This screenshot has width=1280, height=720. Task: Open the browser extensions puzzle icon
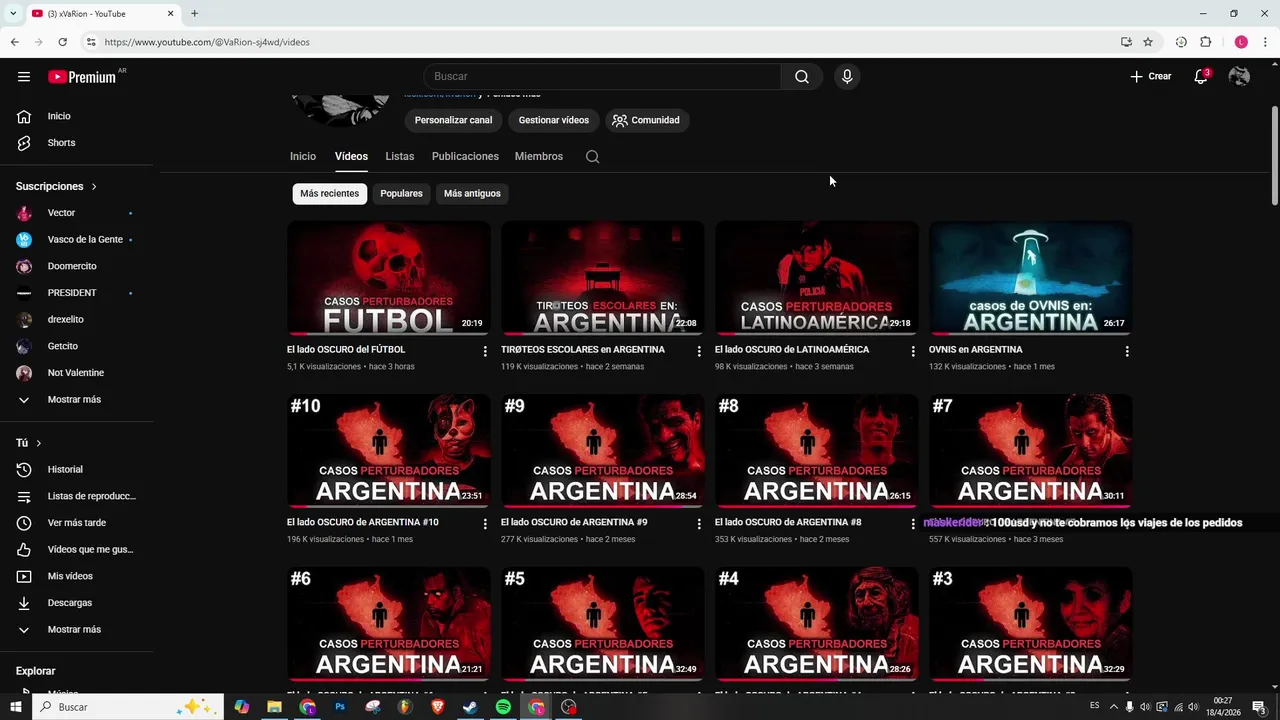1205,42
